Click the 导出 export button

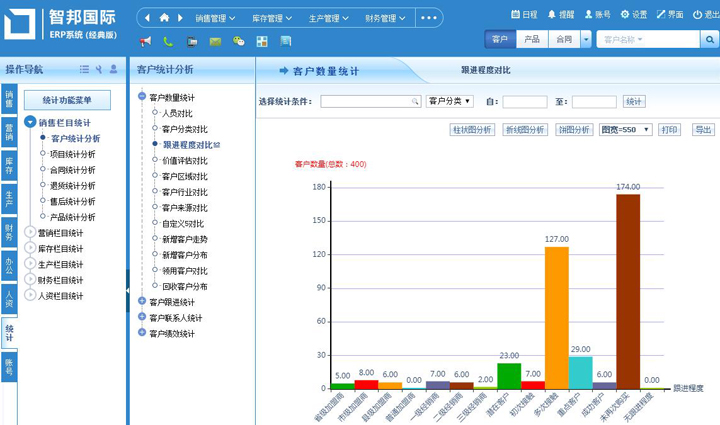[703, 130]
